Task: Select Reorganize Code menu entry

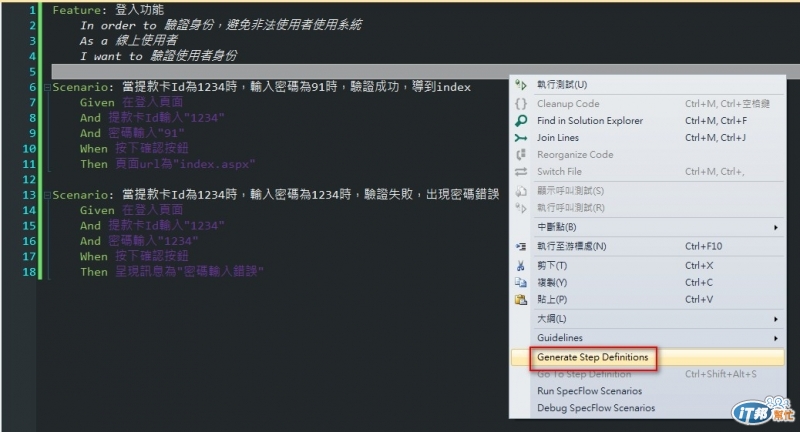Action: (647, 155)
